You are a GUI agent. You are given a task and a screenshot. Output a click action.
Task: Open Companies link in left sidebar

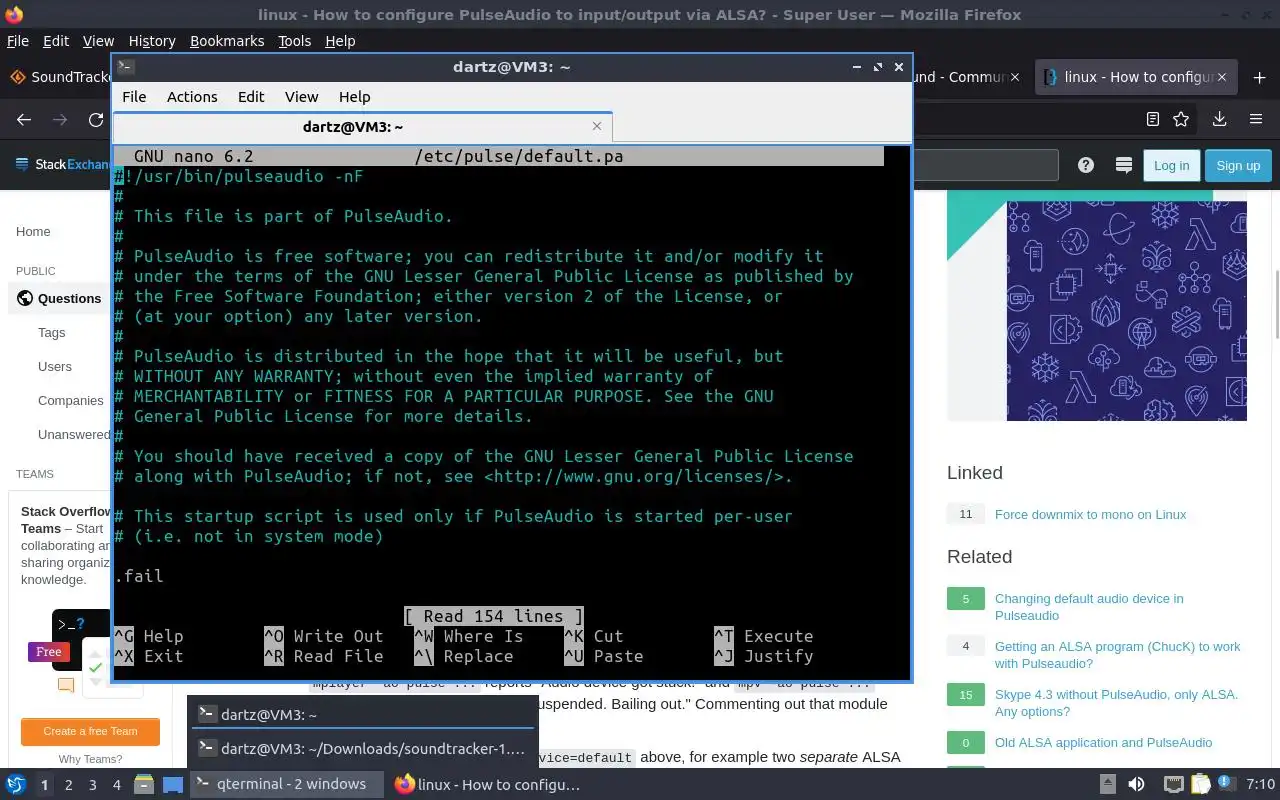pyautogui.click(x=71, y=400)
